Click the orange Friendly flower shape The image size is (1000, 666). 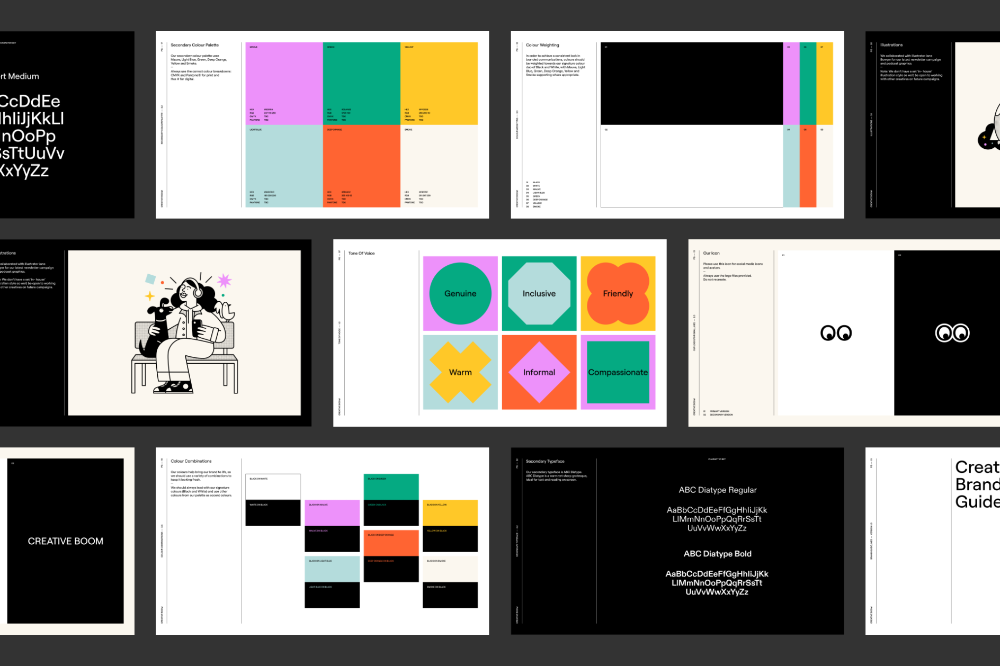pyautogui.click(x=618, y=293)
